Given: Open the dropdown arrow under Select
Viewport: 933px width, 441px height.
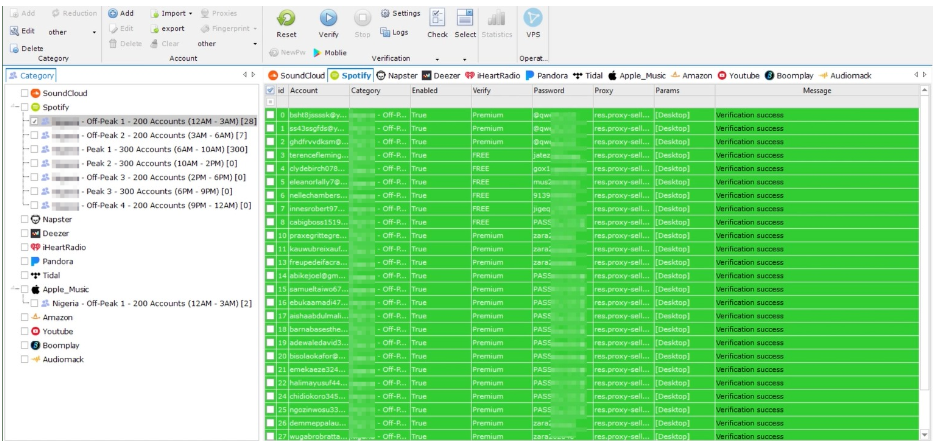Looking at the screenshot, I should point(463,60).
